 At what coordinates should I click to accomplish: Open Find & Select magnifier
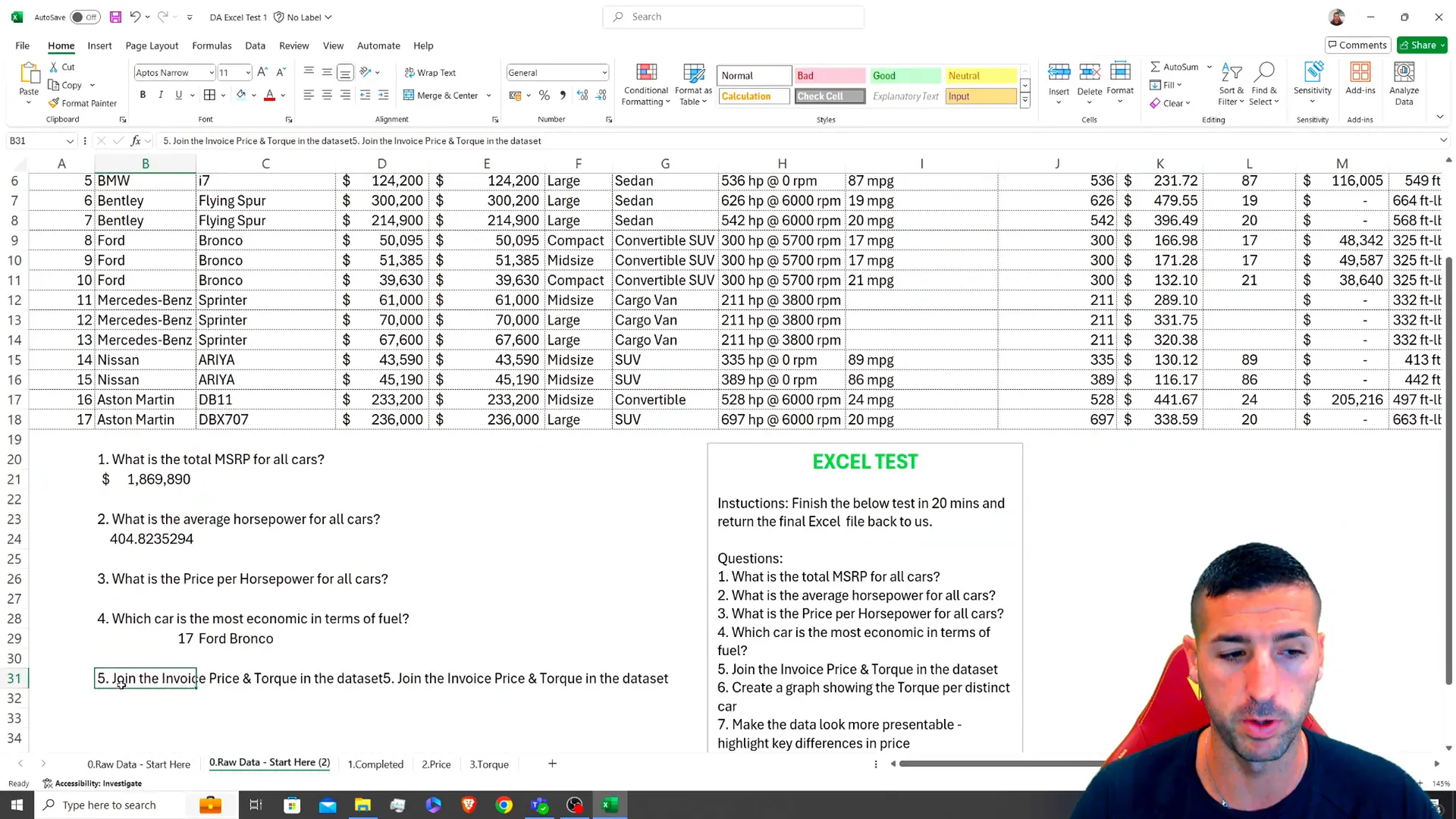1263,84
